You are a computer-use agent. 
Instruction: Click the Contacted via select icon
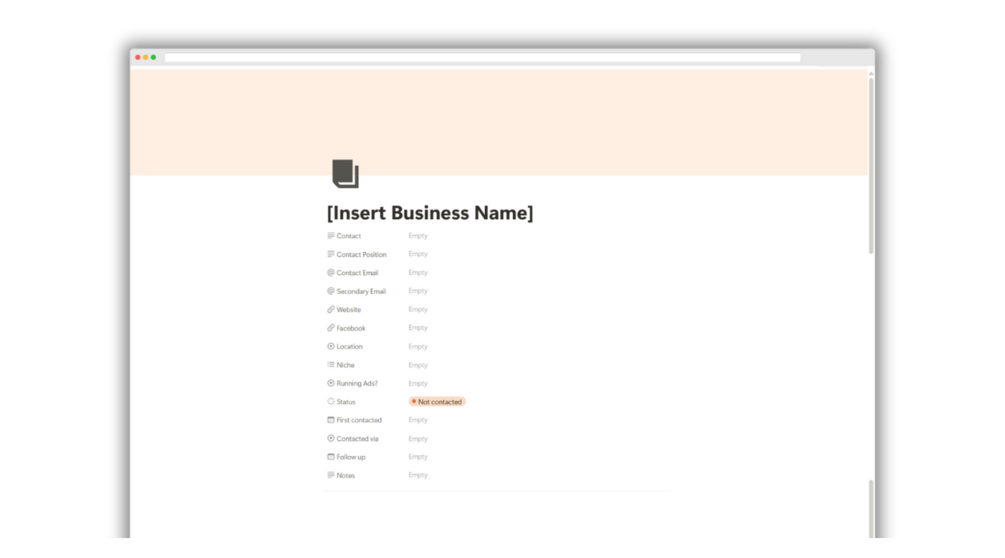[331, 439]
